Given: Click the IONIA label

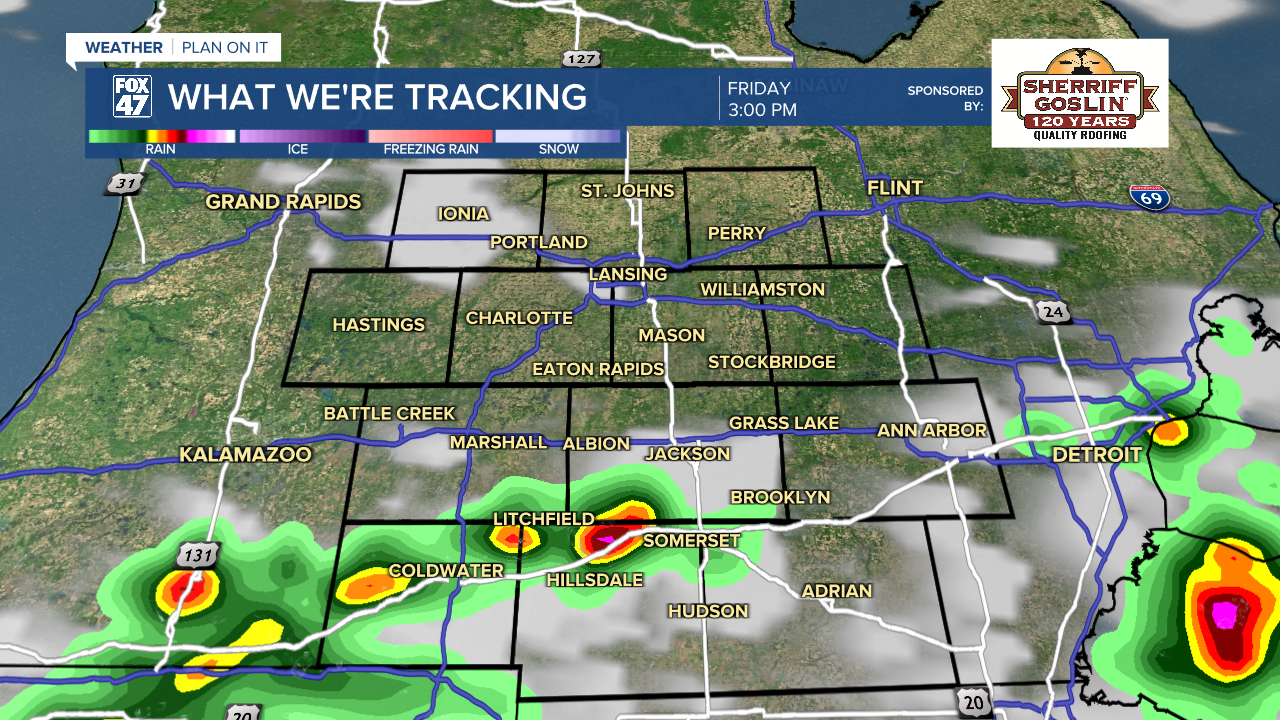Looking at the screenshot, I should click(464, 214).
